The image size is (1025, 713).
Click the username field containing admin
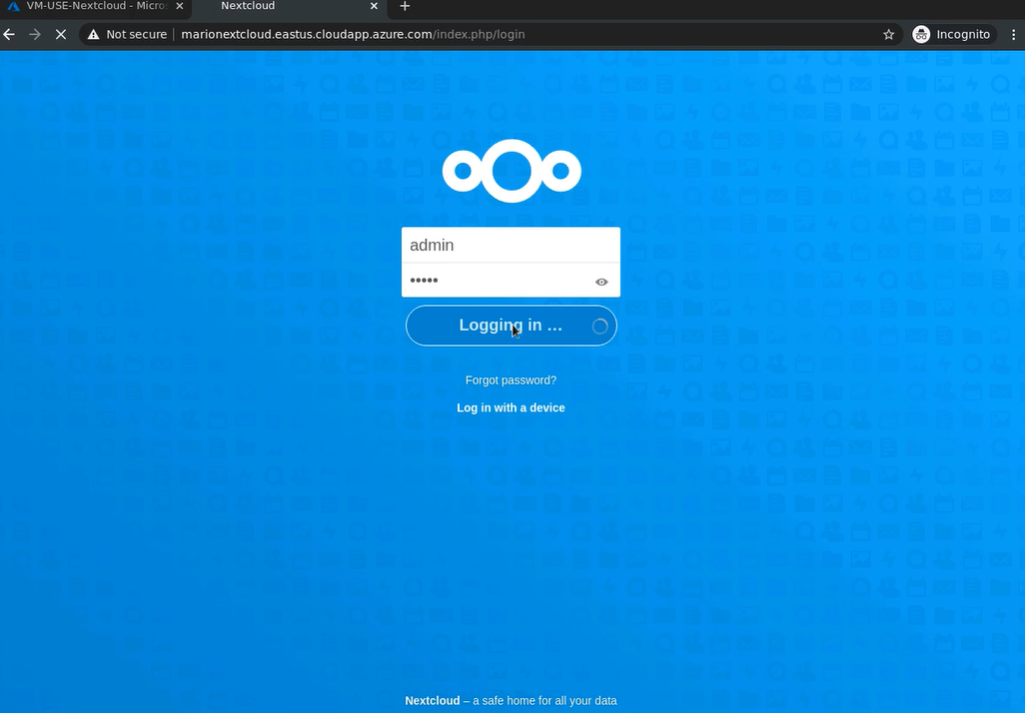click(511, 245)
